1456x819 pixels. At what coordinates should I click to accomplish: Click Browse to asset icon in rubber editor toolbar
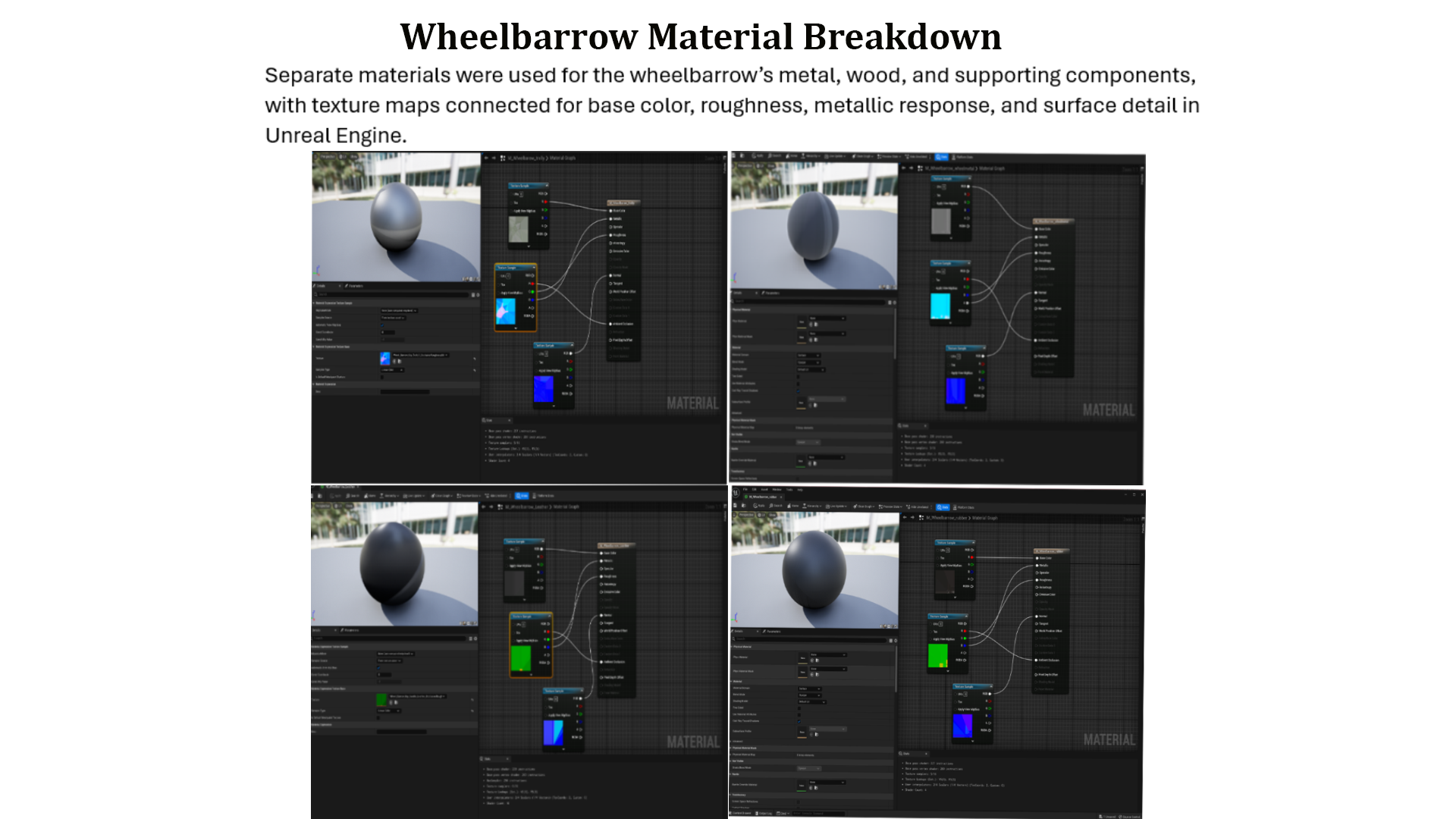click(743, 506)
